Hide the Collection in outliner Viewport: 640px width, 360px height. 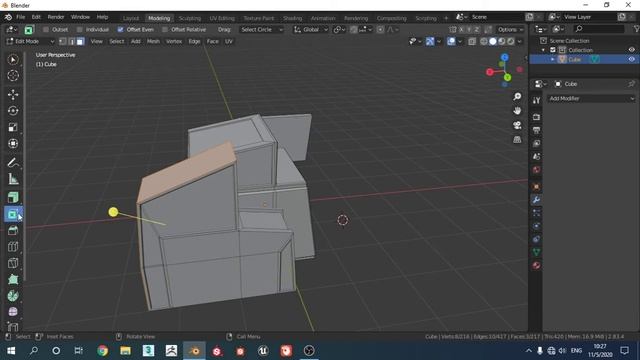click(631, 50)
